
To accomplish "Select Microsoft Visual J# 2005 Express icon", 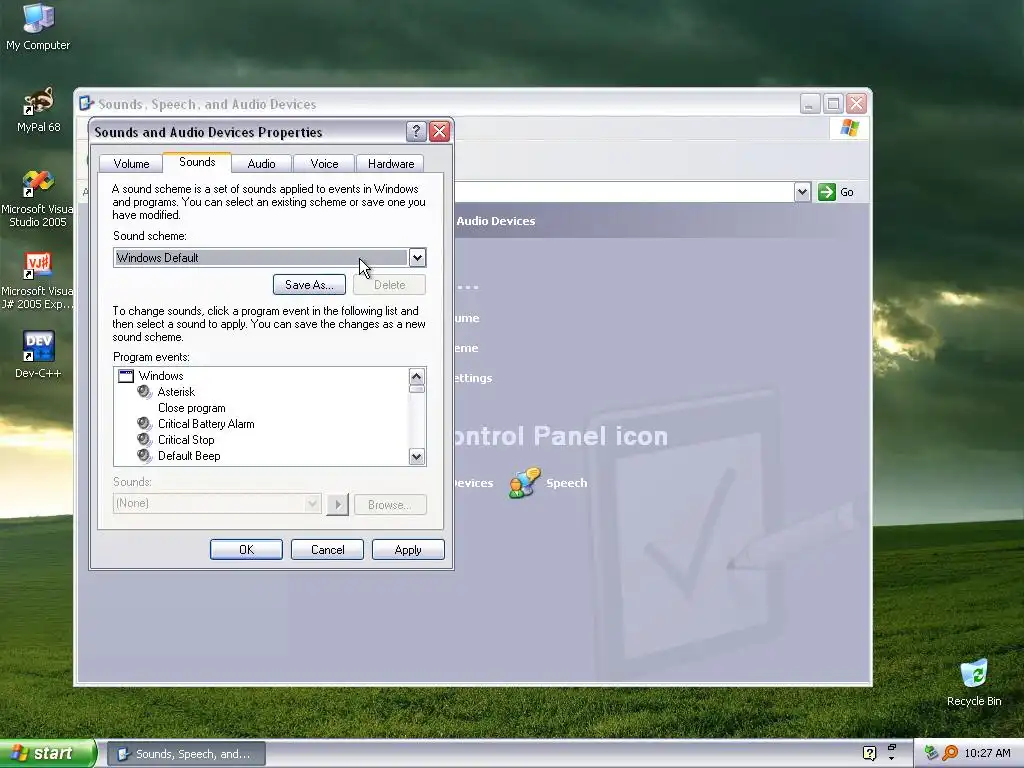I will tap(38, 281).
